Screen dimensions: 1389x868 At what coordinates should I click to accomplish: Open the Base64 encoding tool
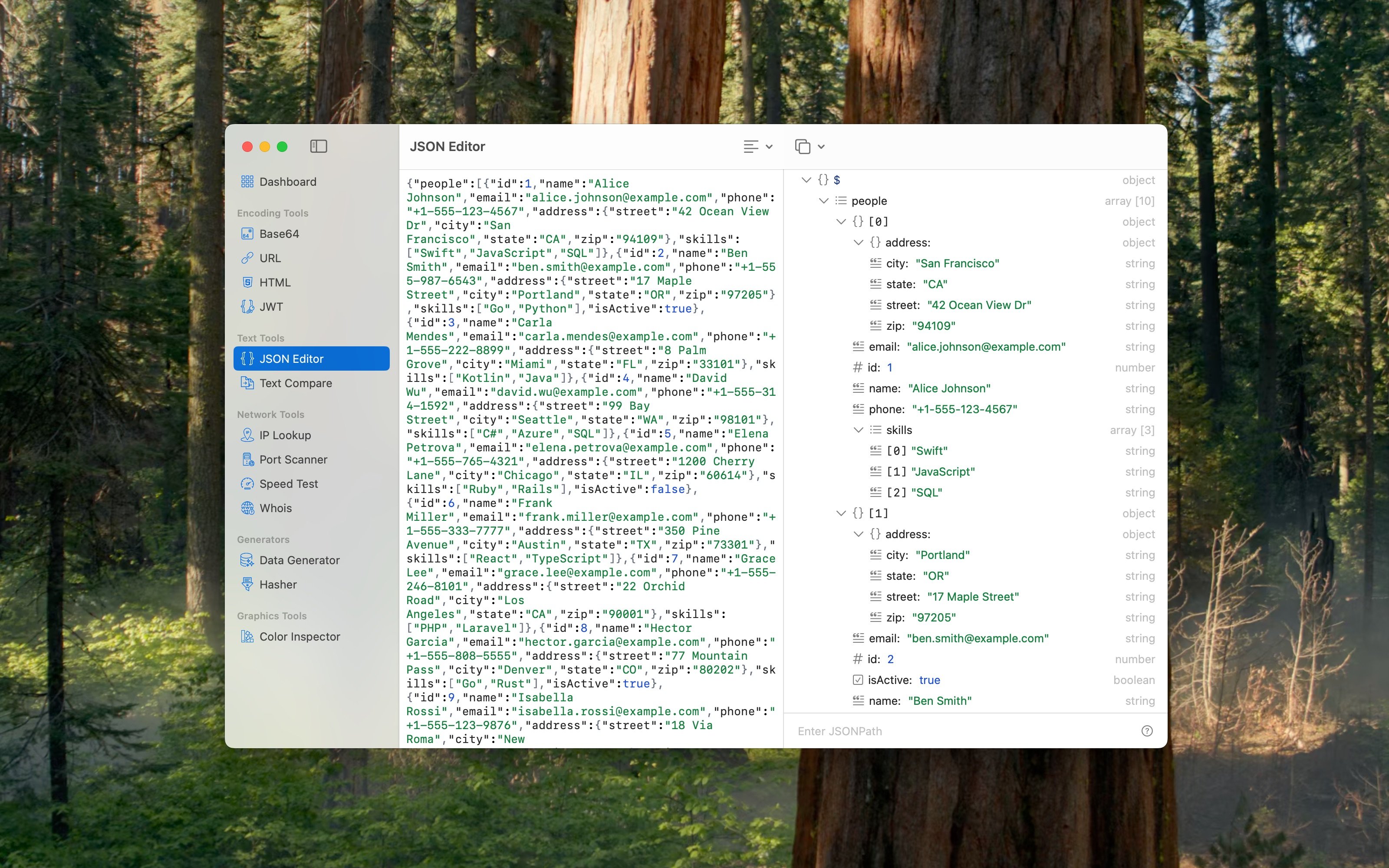coord(278,233)
